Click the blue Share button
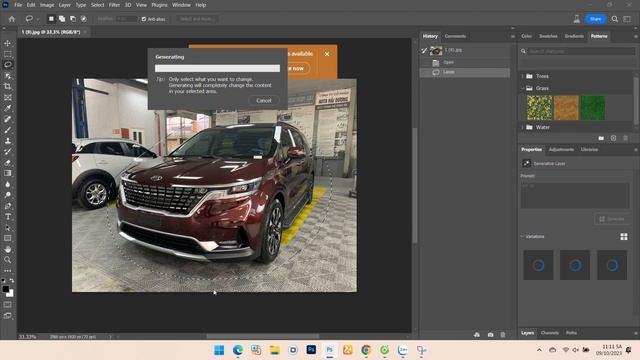The height and width of the screenshot is (360, 640). 596,19
